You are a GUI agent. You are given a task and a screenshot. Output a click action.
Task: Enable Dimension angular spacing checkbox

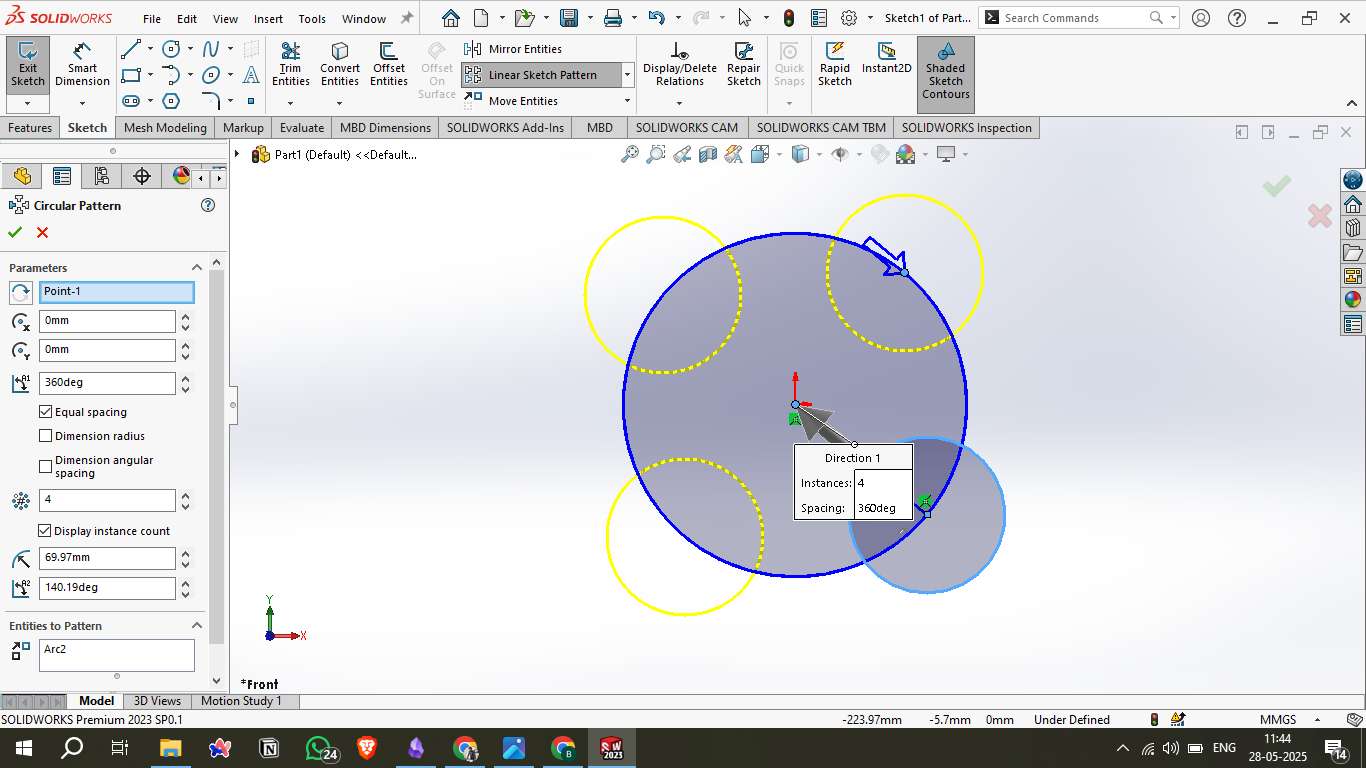click(x=46, y=466)
